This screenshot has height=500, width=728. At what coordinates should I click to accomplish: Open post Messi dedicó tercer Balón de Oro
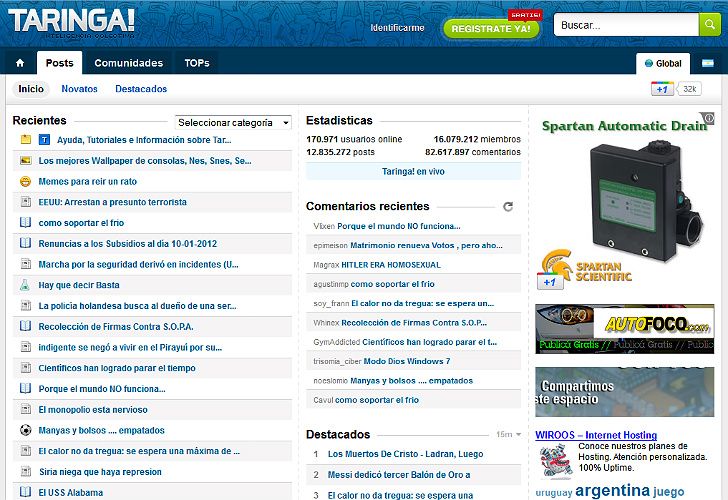(x=399, y=474)
